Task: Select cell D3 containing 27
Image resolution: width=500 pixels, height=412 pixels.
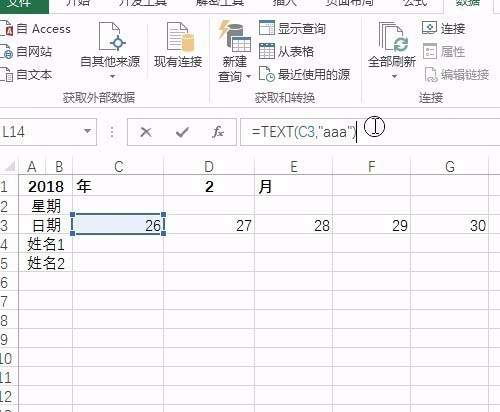Action: click(x=209, y=225)
